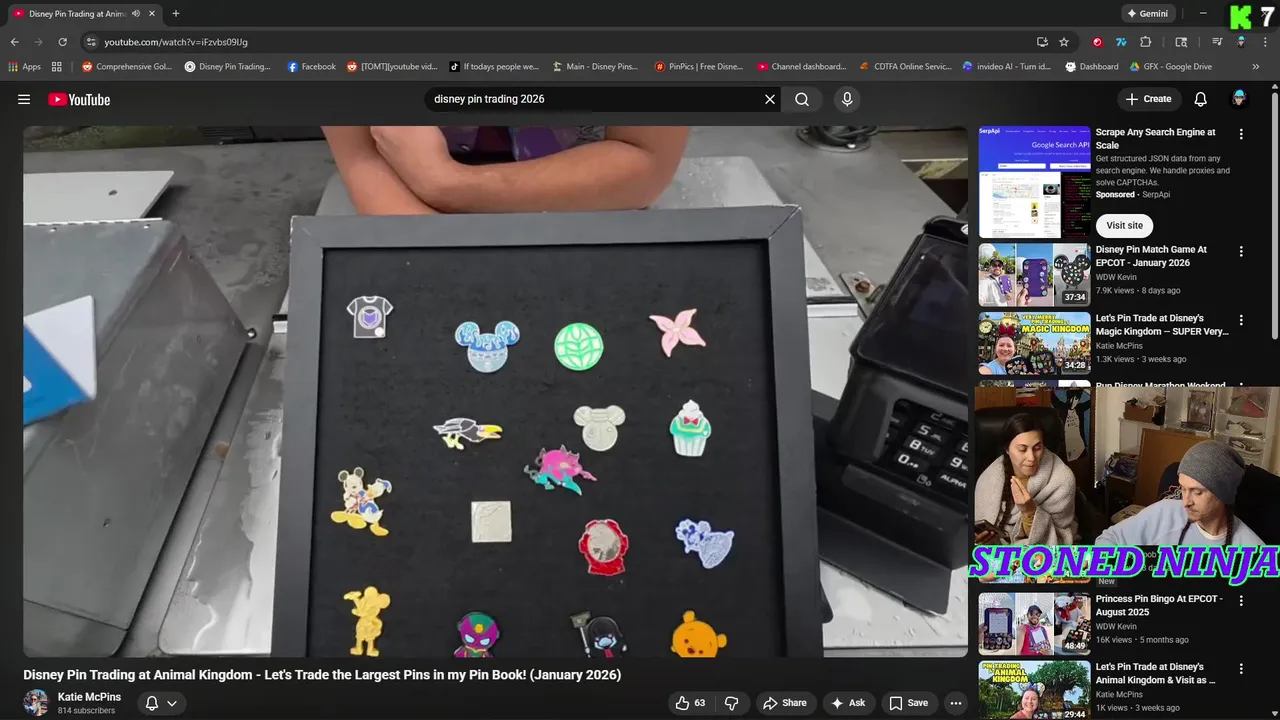The image size is (1280, 720).
Task: Open the Extensions puzzle icon
Action: click(1146, 42)
